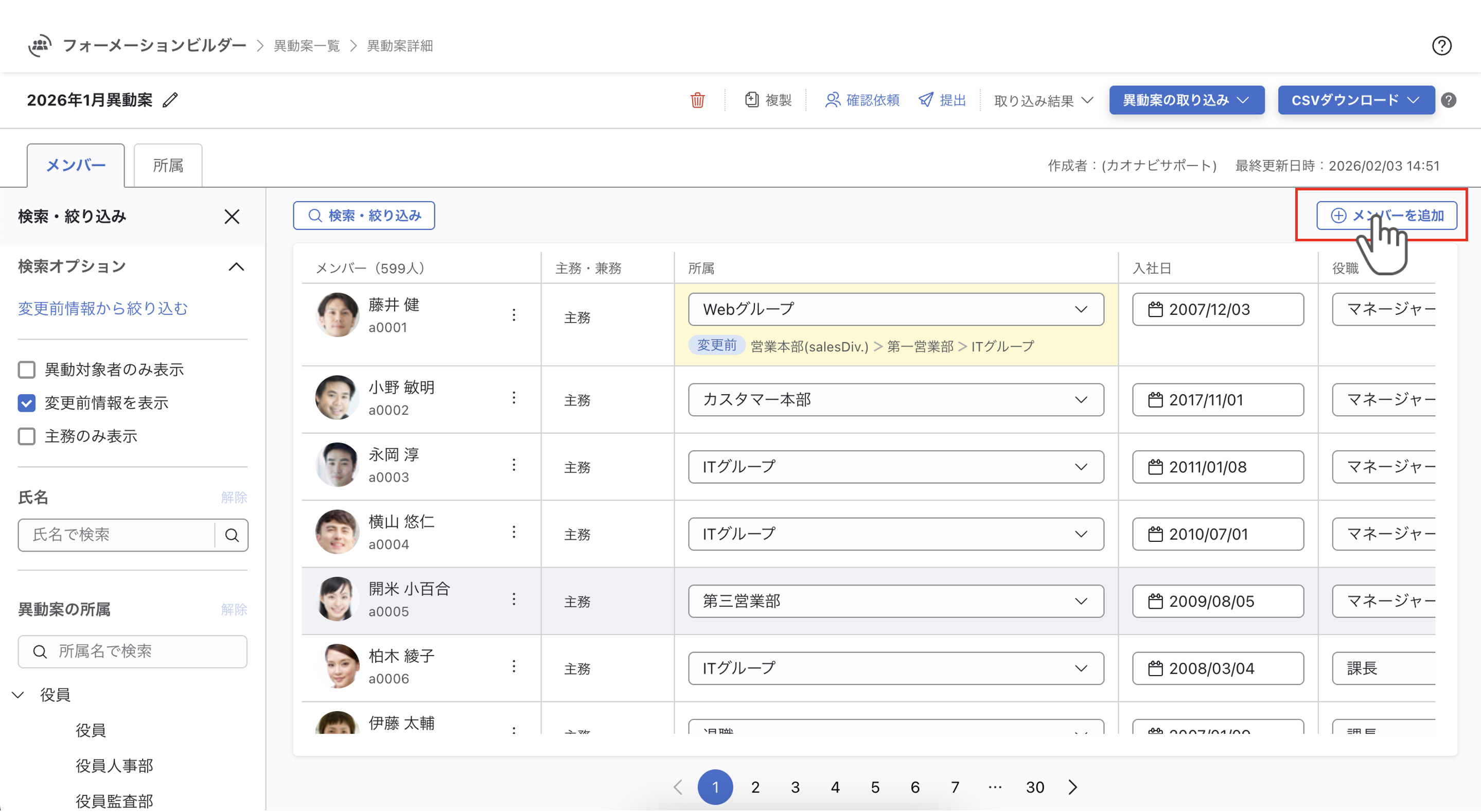Click the three-dot menu for 藤井 健

(514, 315)
